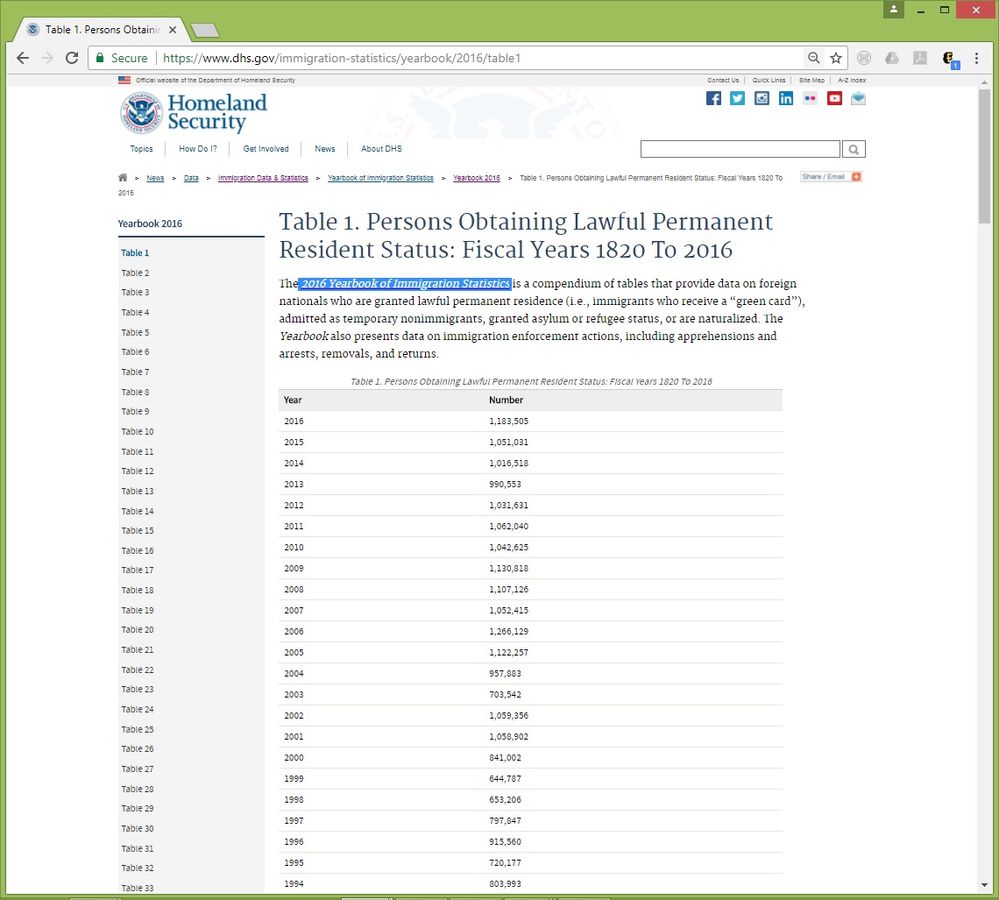999x900 pixels.
Task: Click the site search magnifier button
Action: coord(854,149)
